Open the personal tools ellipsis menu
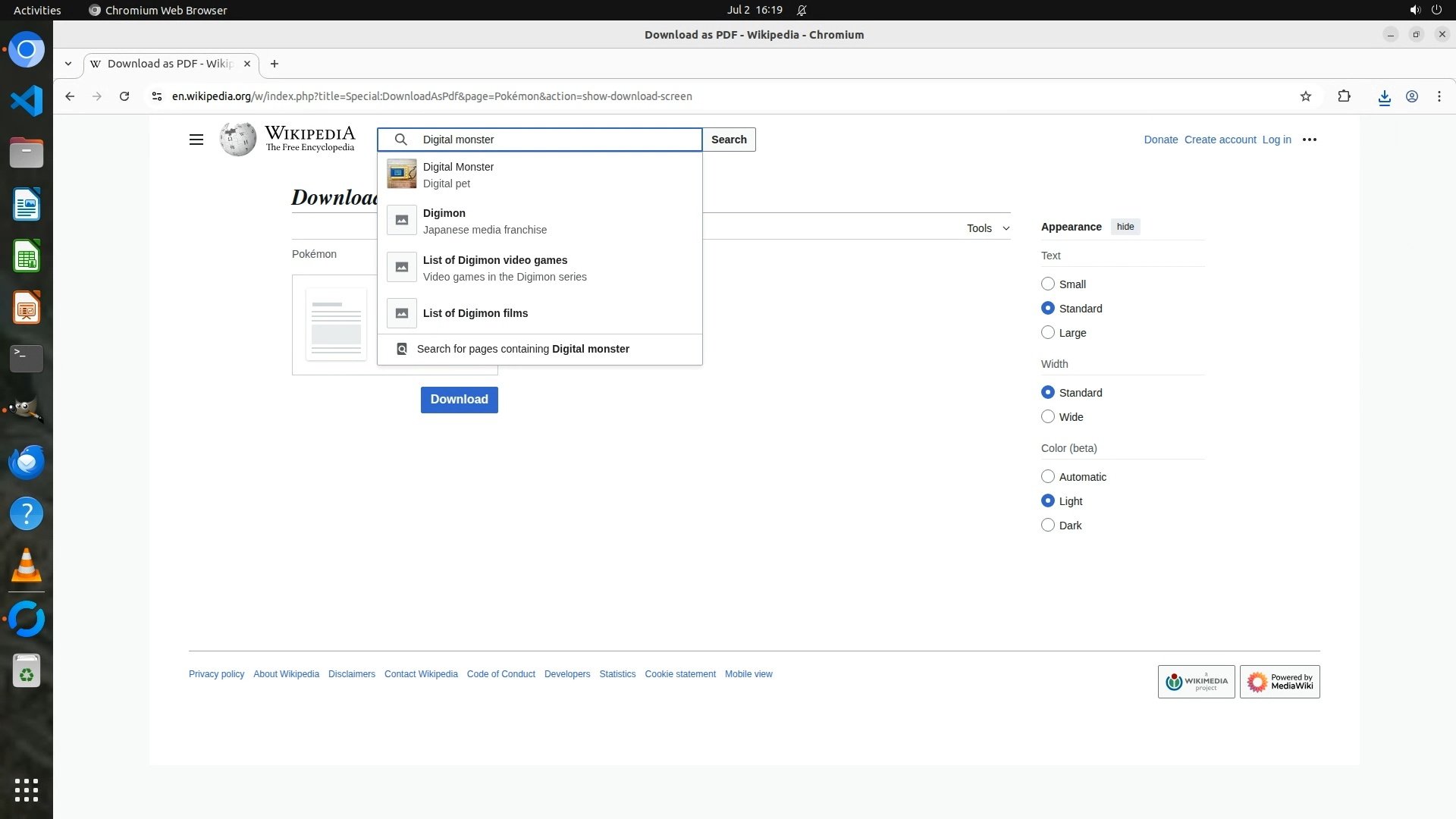 (x=1309, y=140)
